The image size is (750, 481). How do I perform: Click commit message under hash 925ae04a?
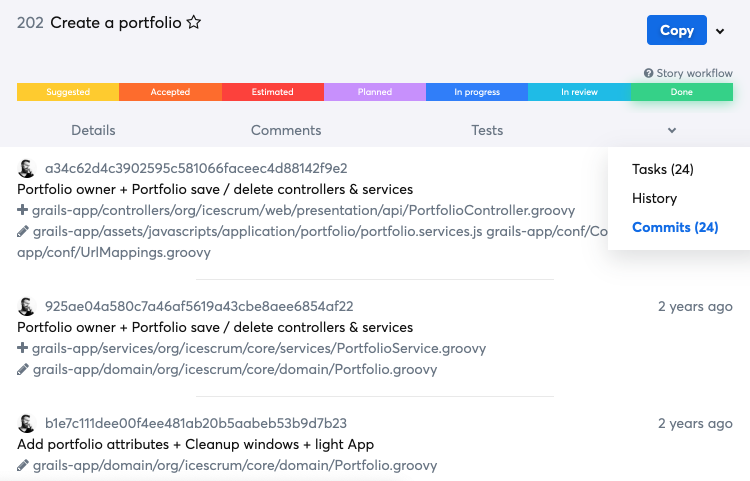(x=215, y=327)
